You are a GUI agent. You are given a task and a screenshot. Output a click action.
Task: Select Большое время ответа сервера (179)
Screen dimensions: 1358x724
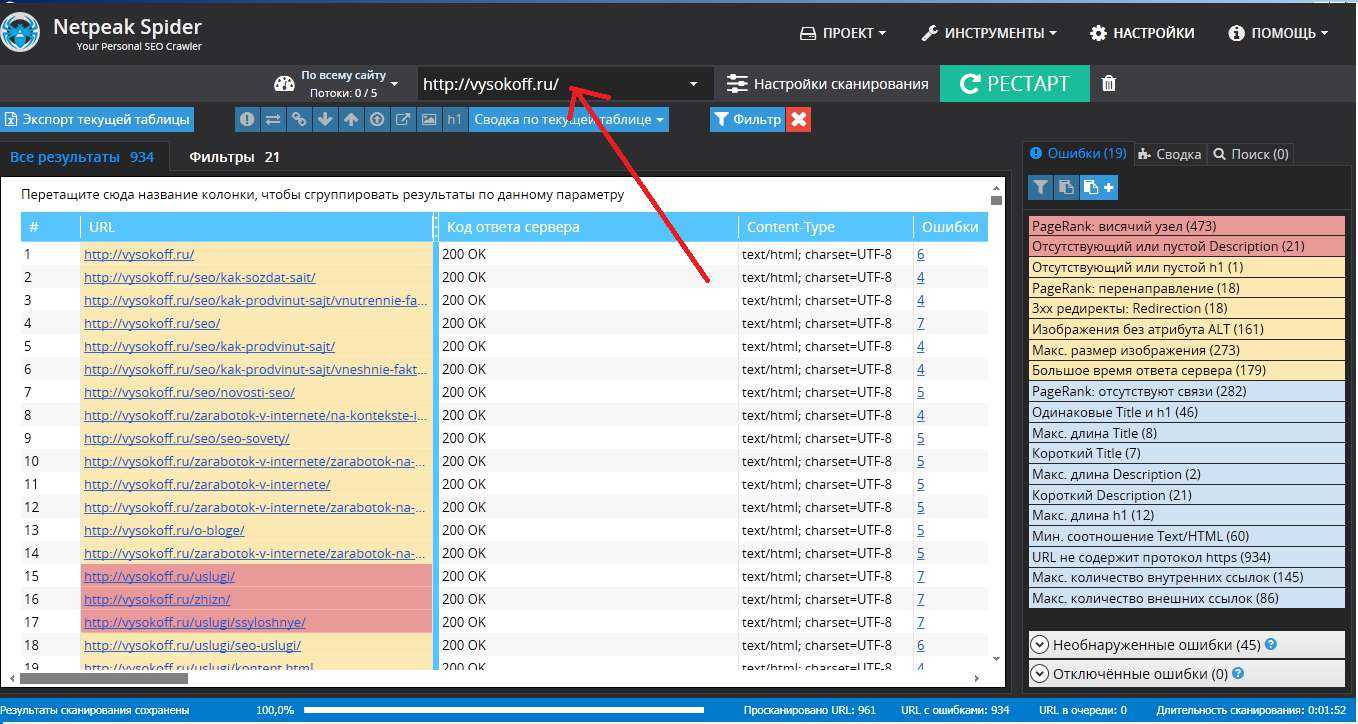coord(1187,370)
